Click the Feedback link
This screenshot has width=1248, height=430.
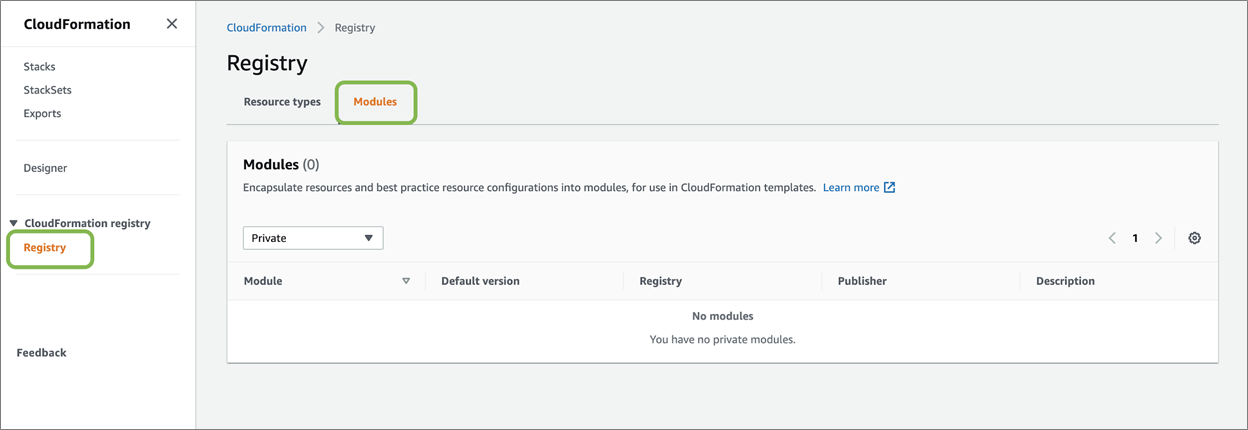coord(42,353)
